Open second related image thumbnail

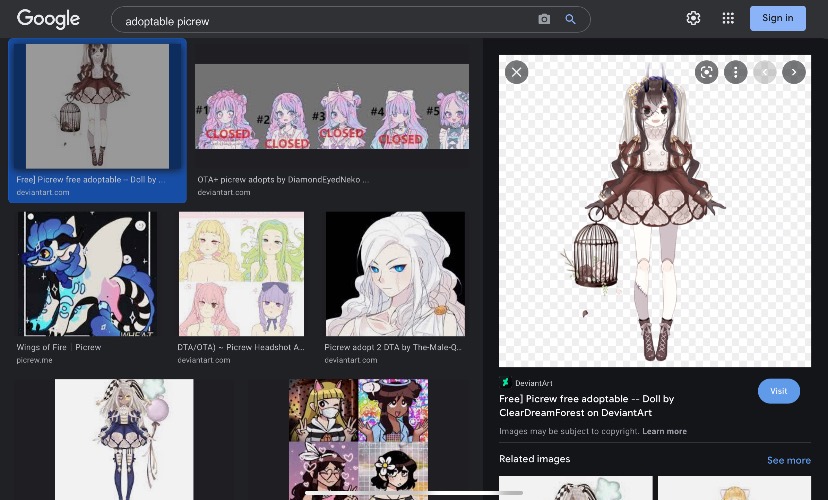pyautogui.click(x=735, y=488)
